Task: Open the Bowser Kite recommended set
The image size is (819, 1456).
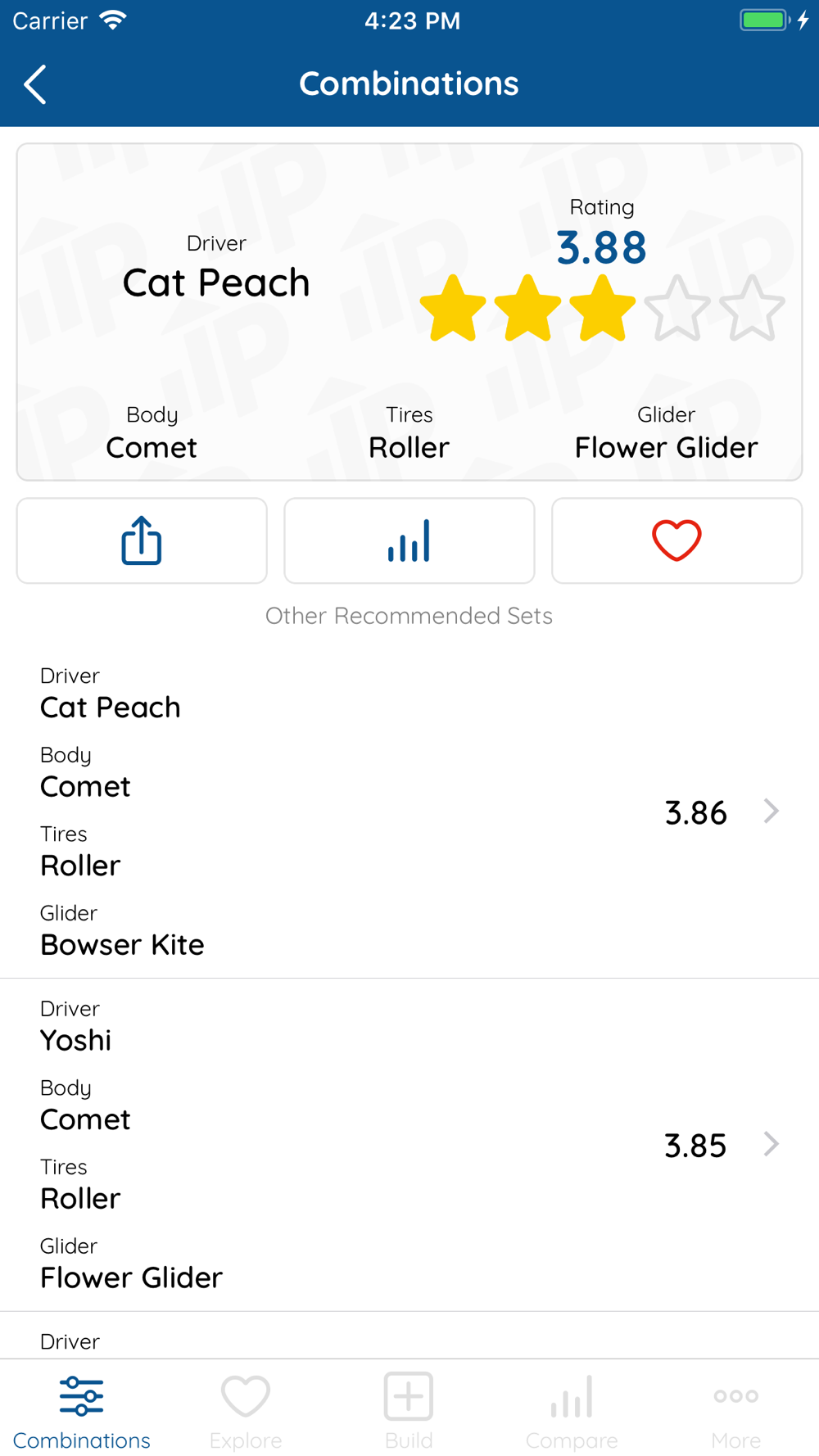Action: pyautogui.click(x=409, y=812)
